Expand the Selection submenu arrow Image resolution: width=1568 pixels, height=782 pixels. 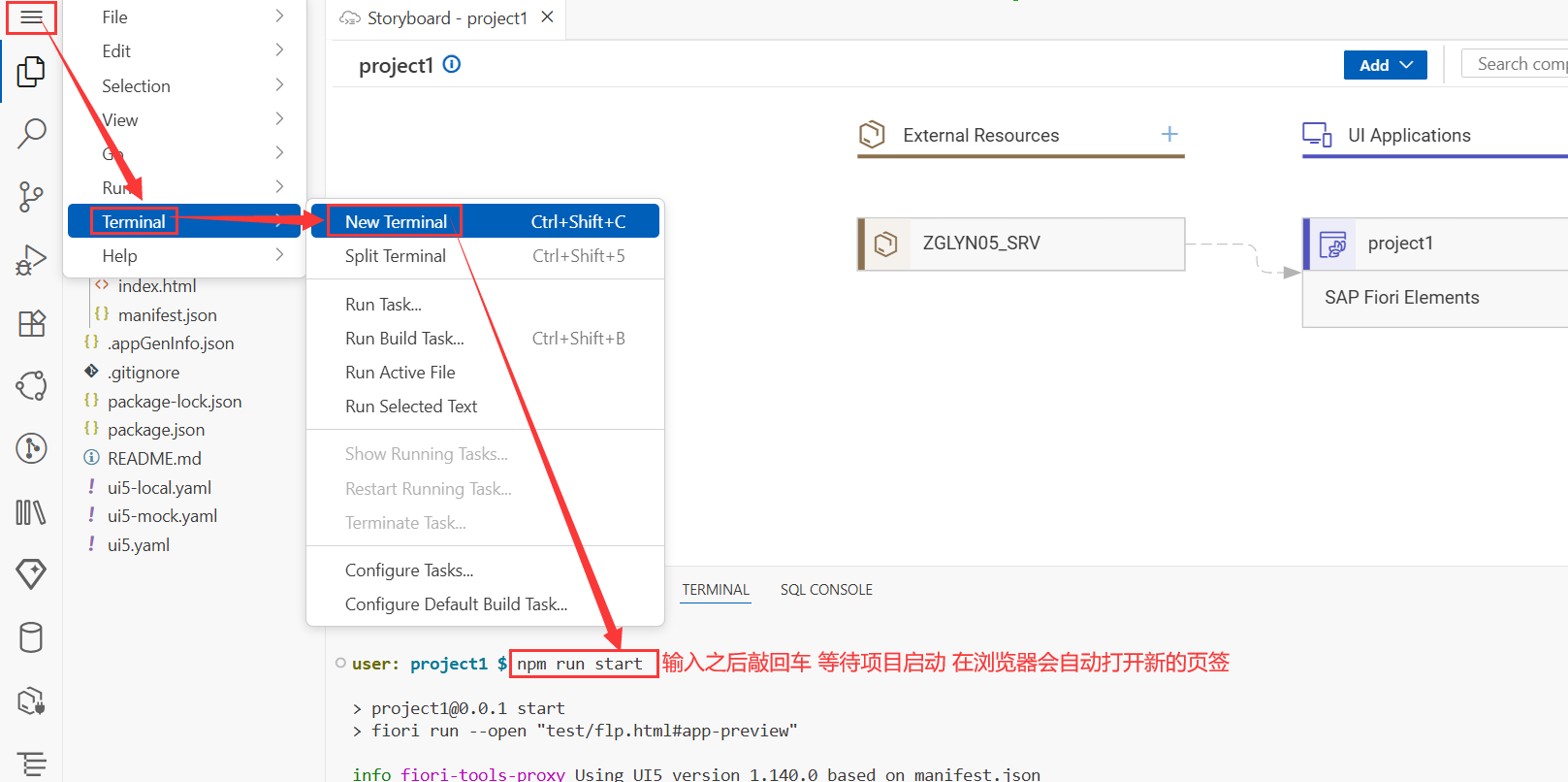click(x=279, y=85)
